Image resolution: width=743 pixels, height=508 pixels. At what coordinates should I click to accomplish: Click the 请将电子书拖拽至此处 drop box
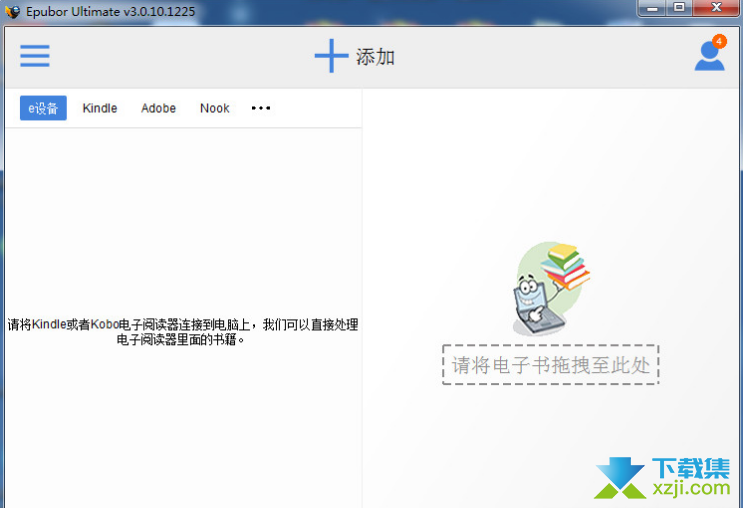pos(551,365)
